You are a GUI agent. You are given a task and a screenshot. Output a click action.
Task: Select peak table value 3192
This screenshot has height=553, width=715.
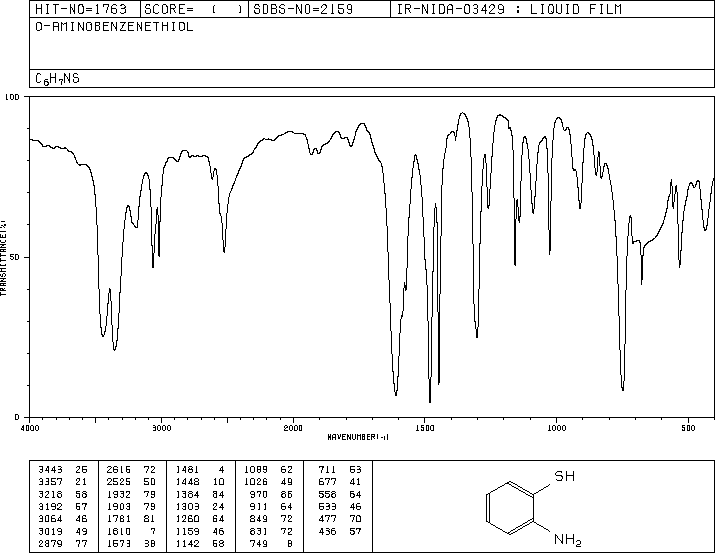click(50, 506)
